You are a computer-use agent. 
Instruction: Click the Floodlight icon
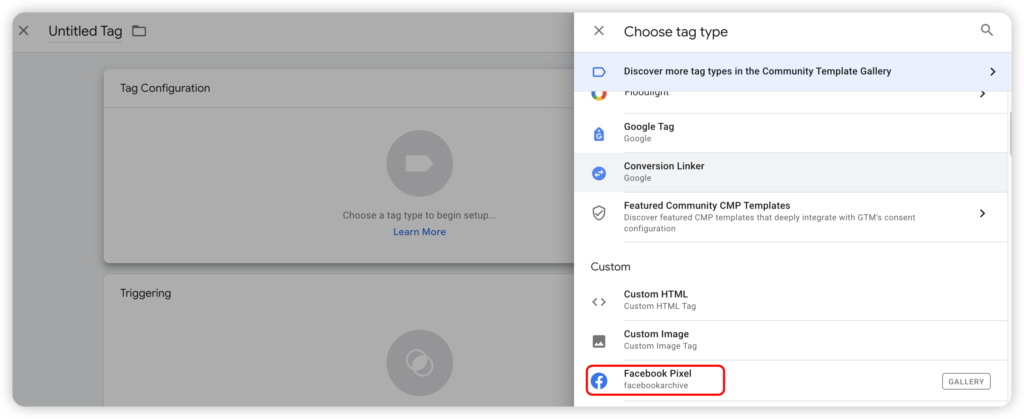point(599,93)
